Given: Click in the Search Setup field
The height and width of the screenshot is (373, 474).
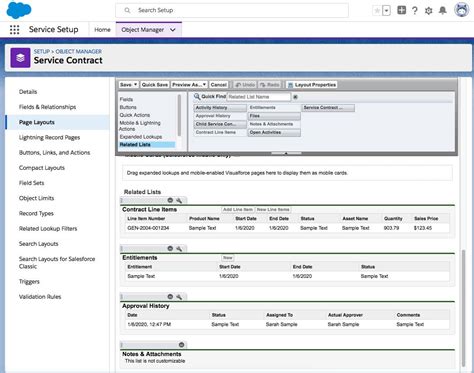Looking at the screenshot, I should tap(232, 10).
